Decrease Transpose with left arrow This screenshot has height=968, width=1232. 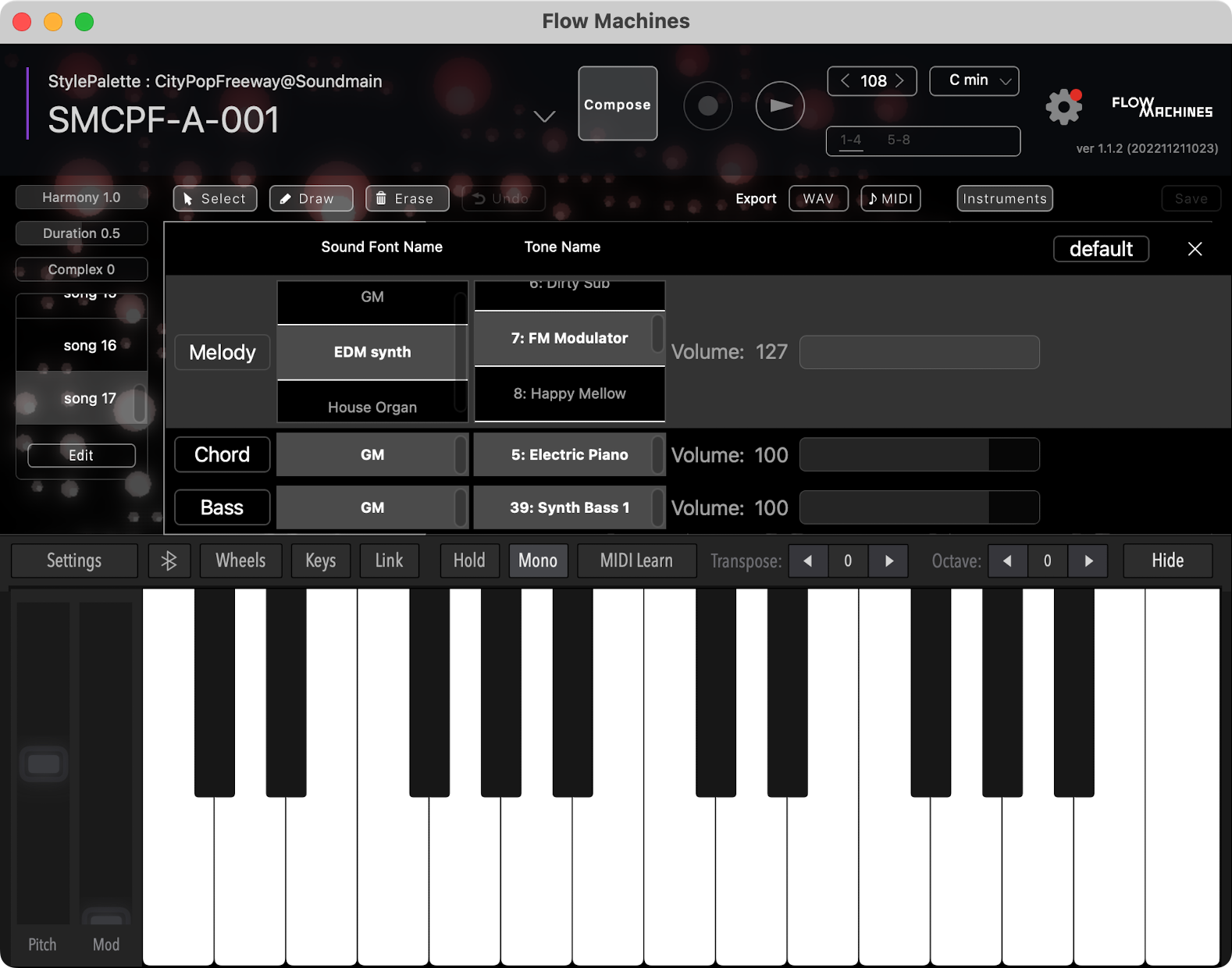pos(808,561)
